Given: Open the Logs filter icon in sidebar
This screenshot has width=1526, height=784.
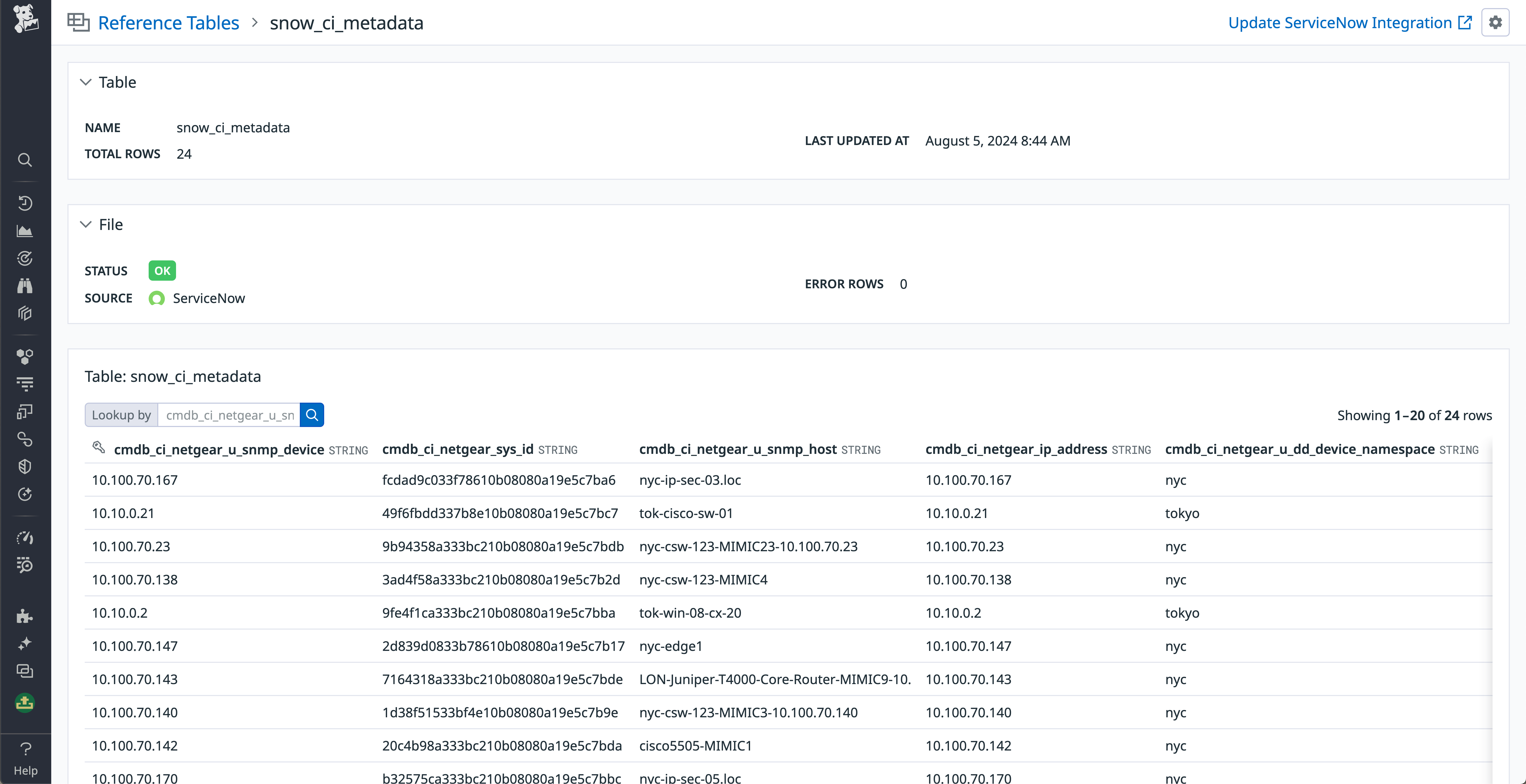Looking at the screenshot, I should click(25, 383).
